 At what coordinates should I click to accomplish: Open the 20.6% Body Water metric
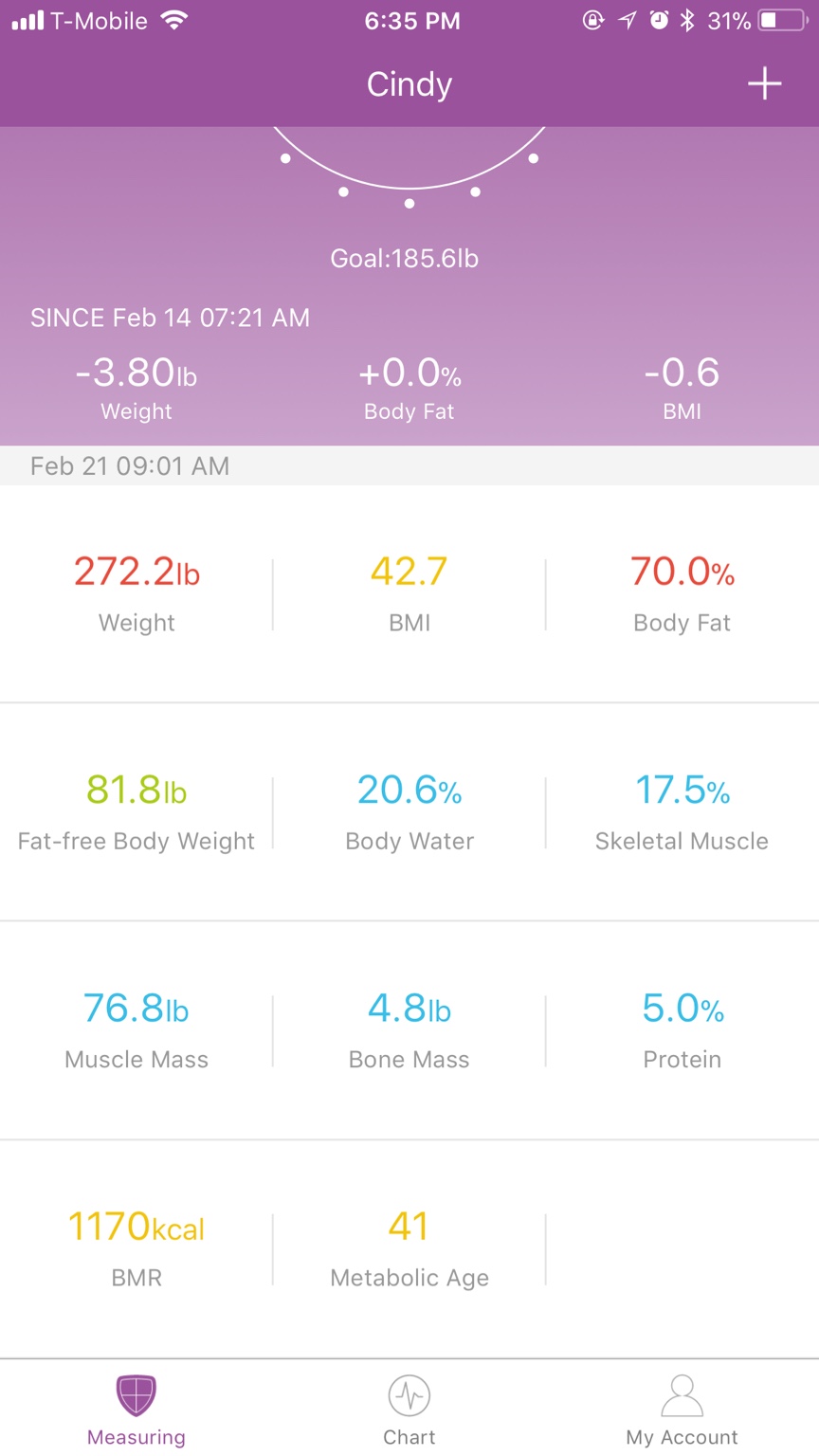tap(409, 812)
